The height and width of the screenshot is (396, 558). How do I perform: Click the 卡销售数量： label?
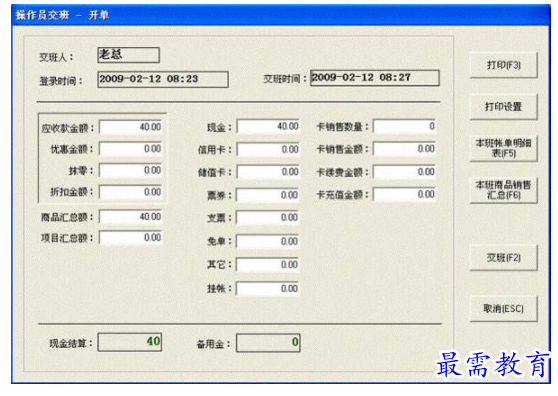(x=342, y=127)
